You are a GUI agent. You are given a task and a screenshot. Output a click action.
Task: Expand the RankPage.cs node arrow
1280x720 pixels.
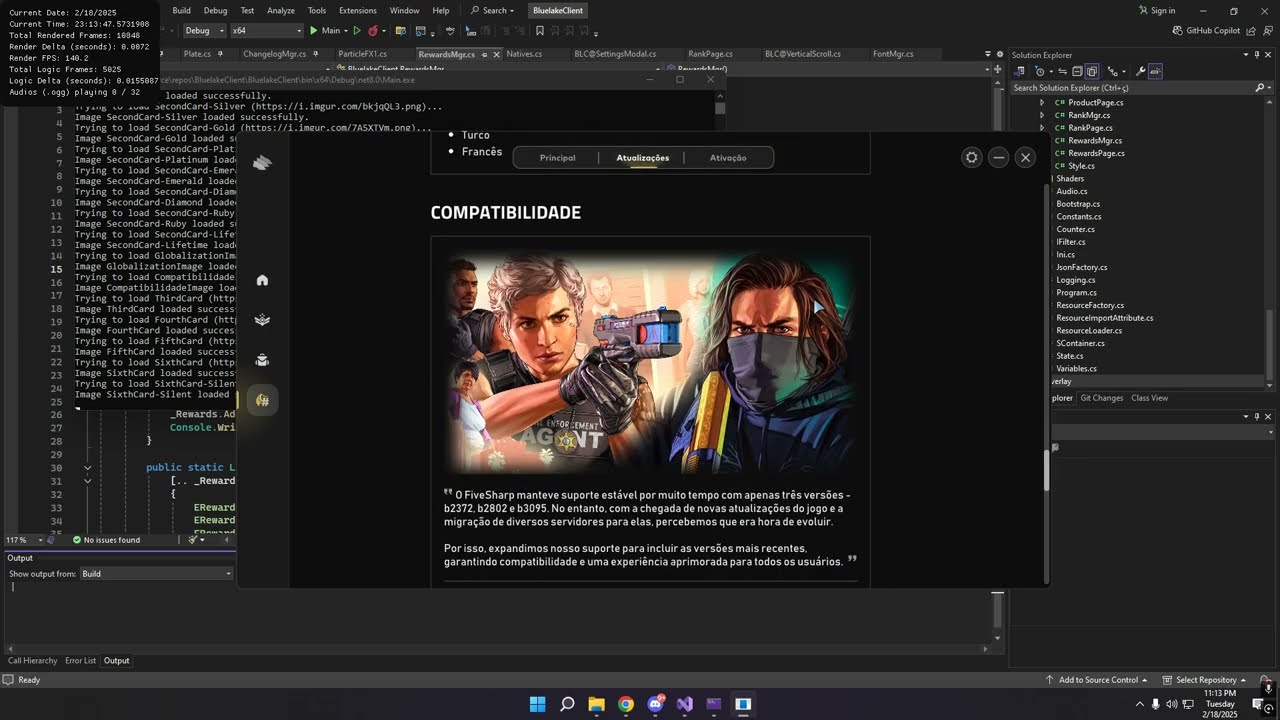tap(1042, 128)
